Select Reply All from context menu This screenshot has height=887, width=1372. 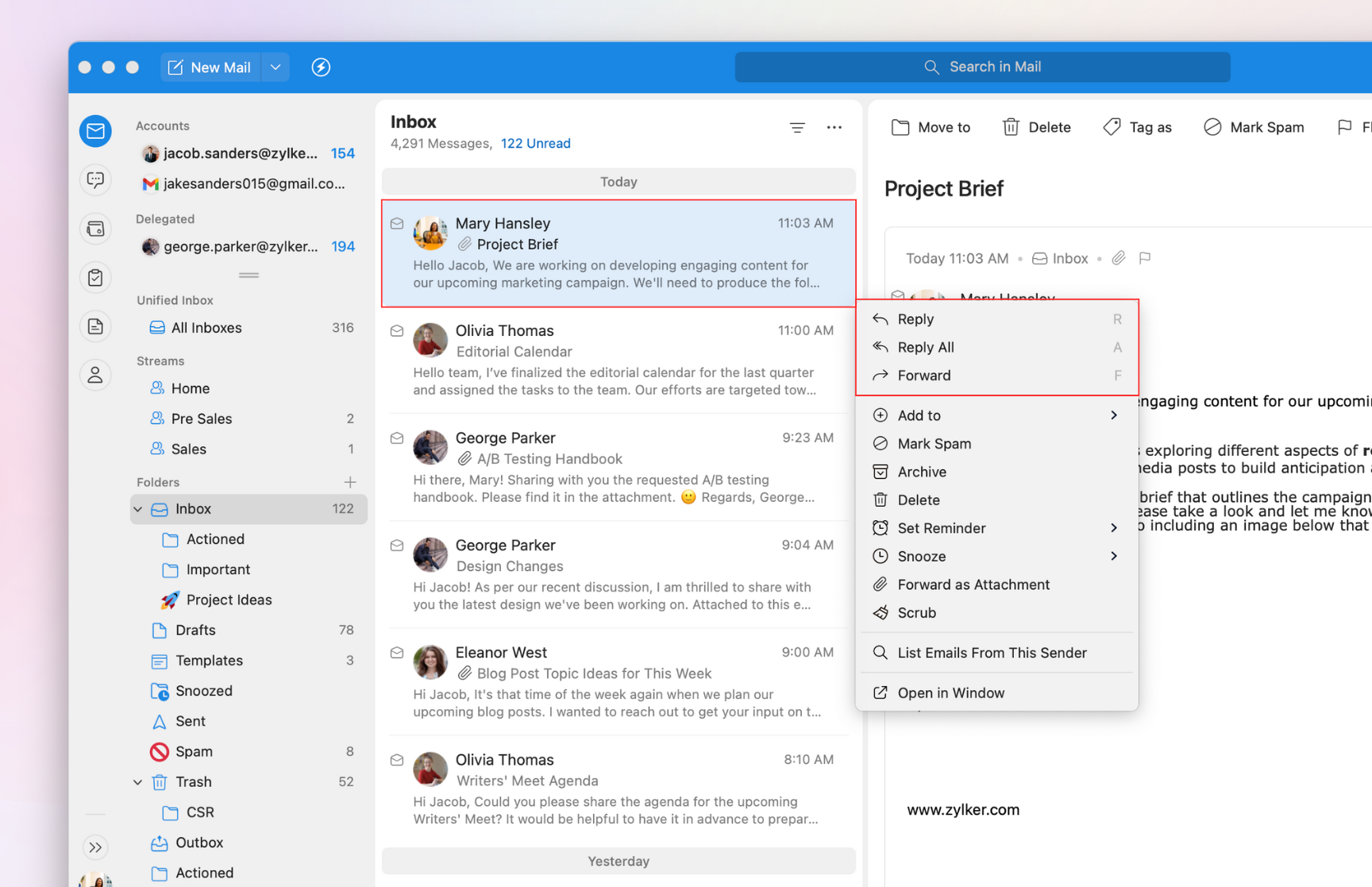(925, 347)
